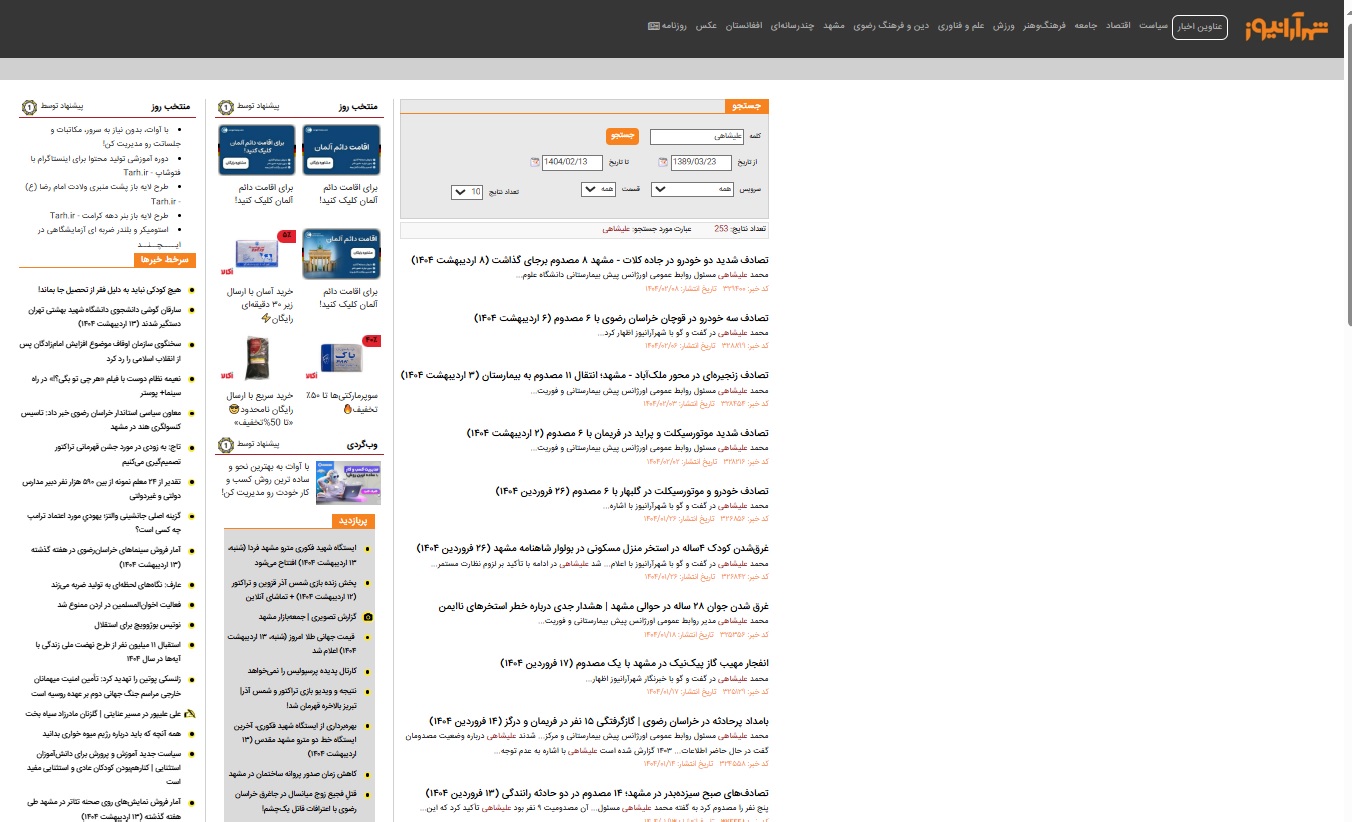Open result تصادف سه خودرو در قوچان
The image size is (1352, 822).
621,318
